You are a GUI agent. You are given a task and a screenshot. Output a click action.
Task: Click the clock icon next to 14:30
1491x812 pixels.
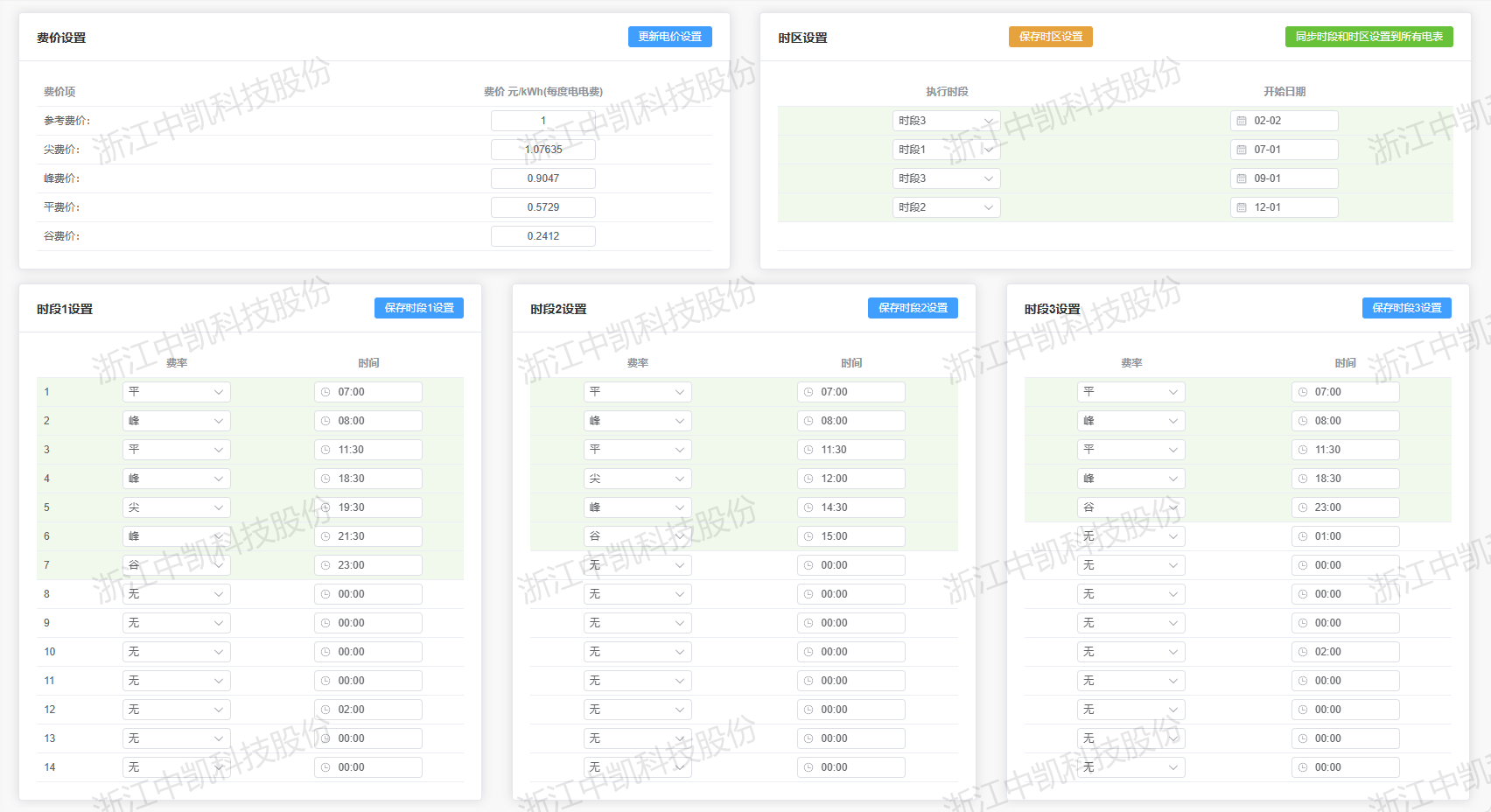[x=808, y=507]
